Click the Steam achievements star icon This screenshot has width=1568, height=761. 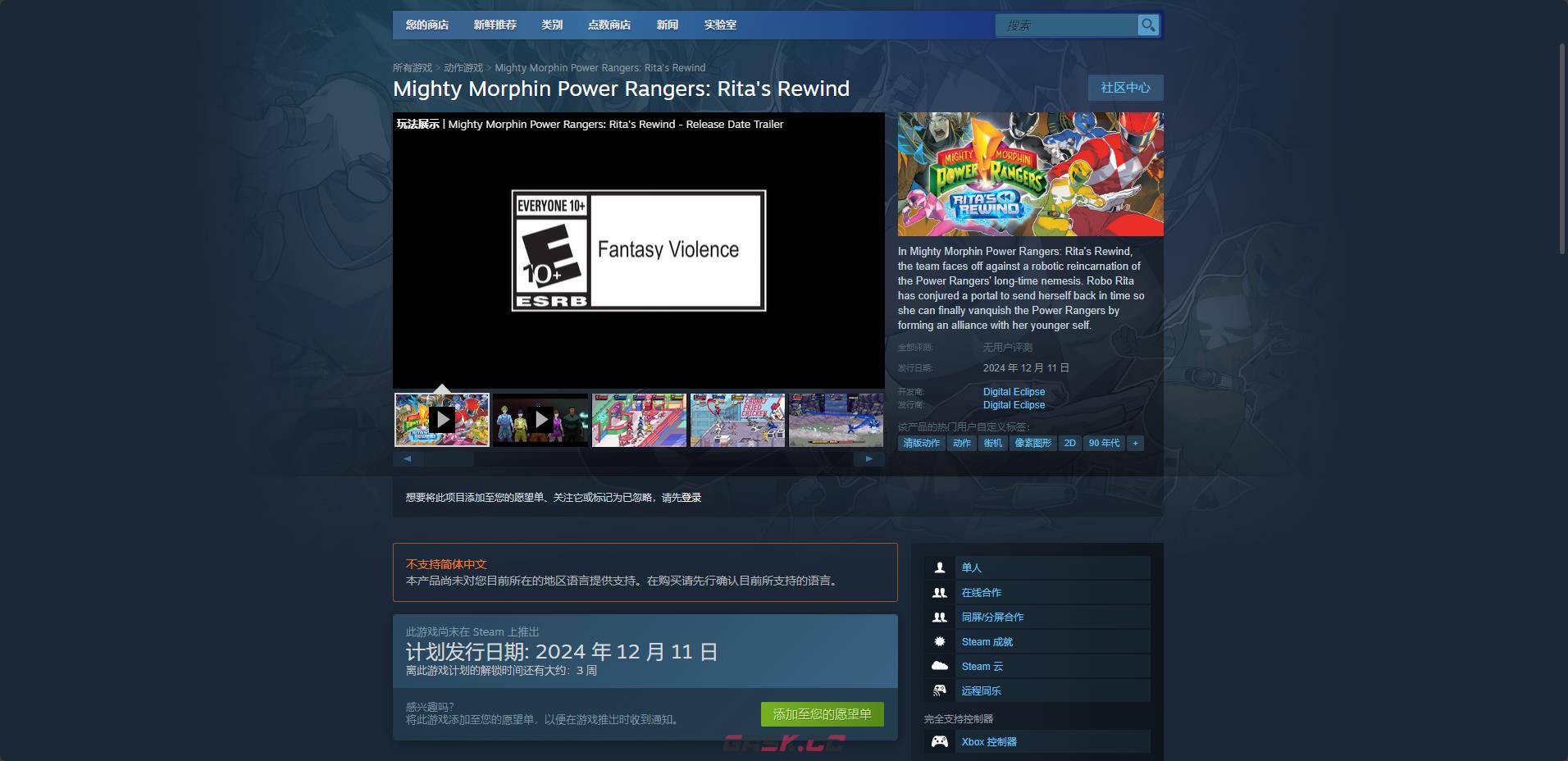(940, 641)
